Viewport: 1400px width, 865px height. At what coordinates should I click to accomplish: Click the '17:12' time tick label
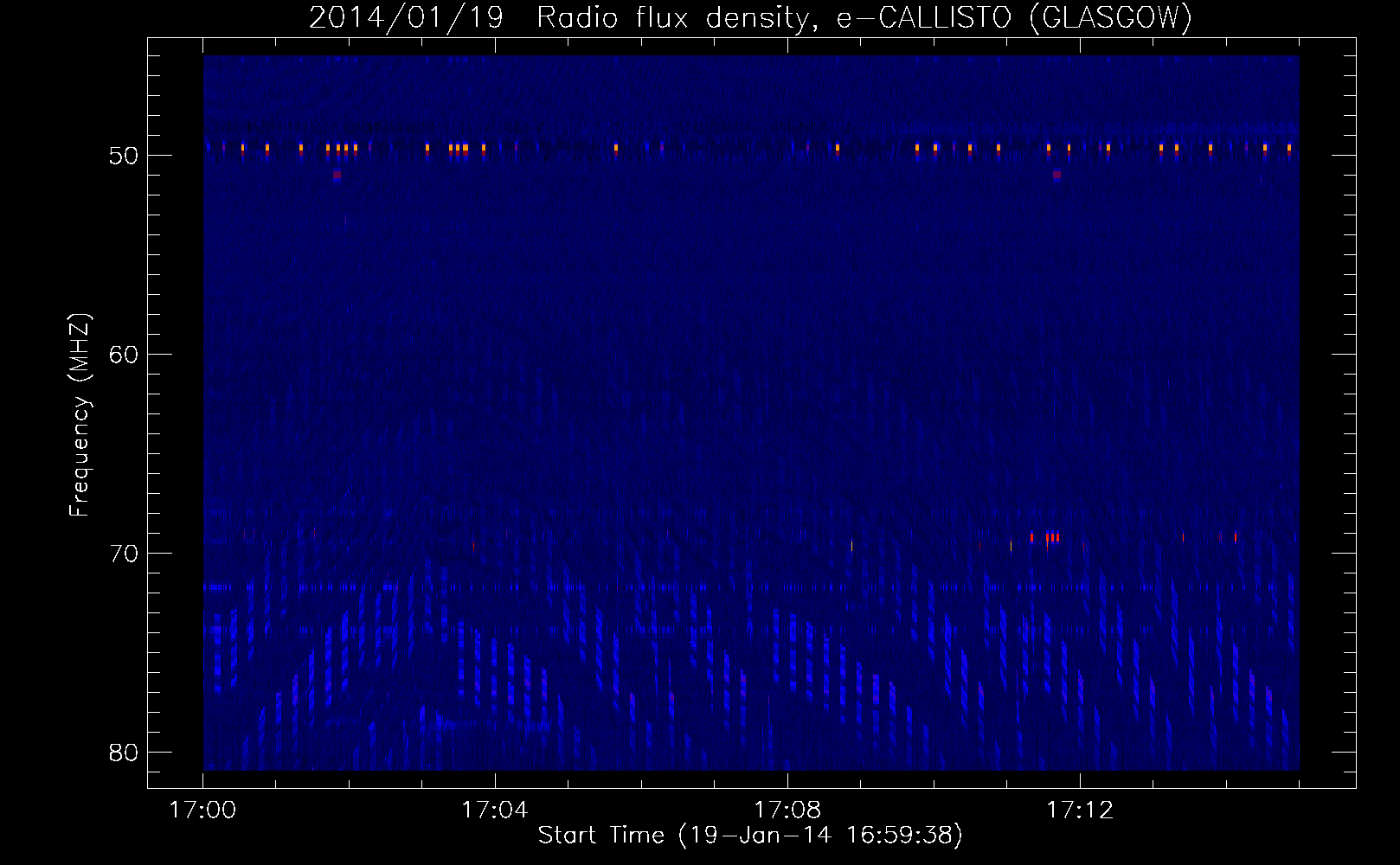[1080, 811]
